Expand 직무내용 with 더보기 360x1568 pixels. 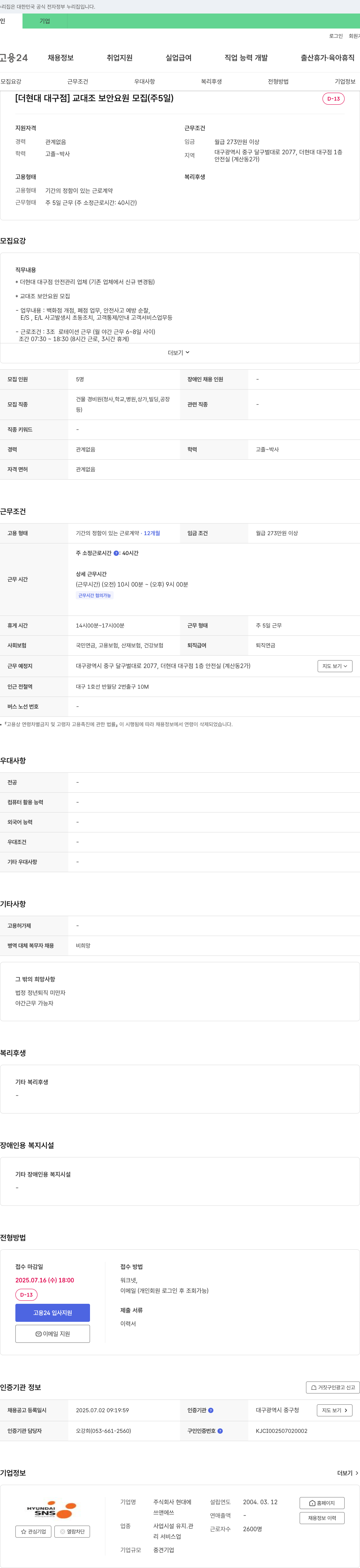(x=179, y=352)
